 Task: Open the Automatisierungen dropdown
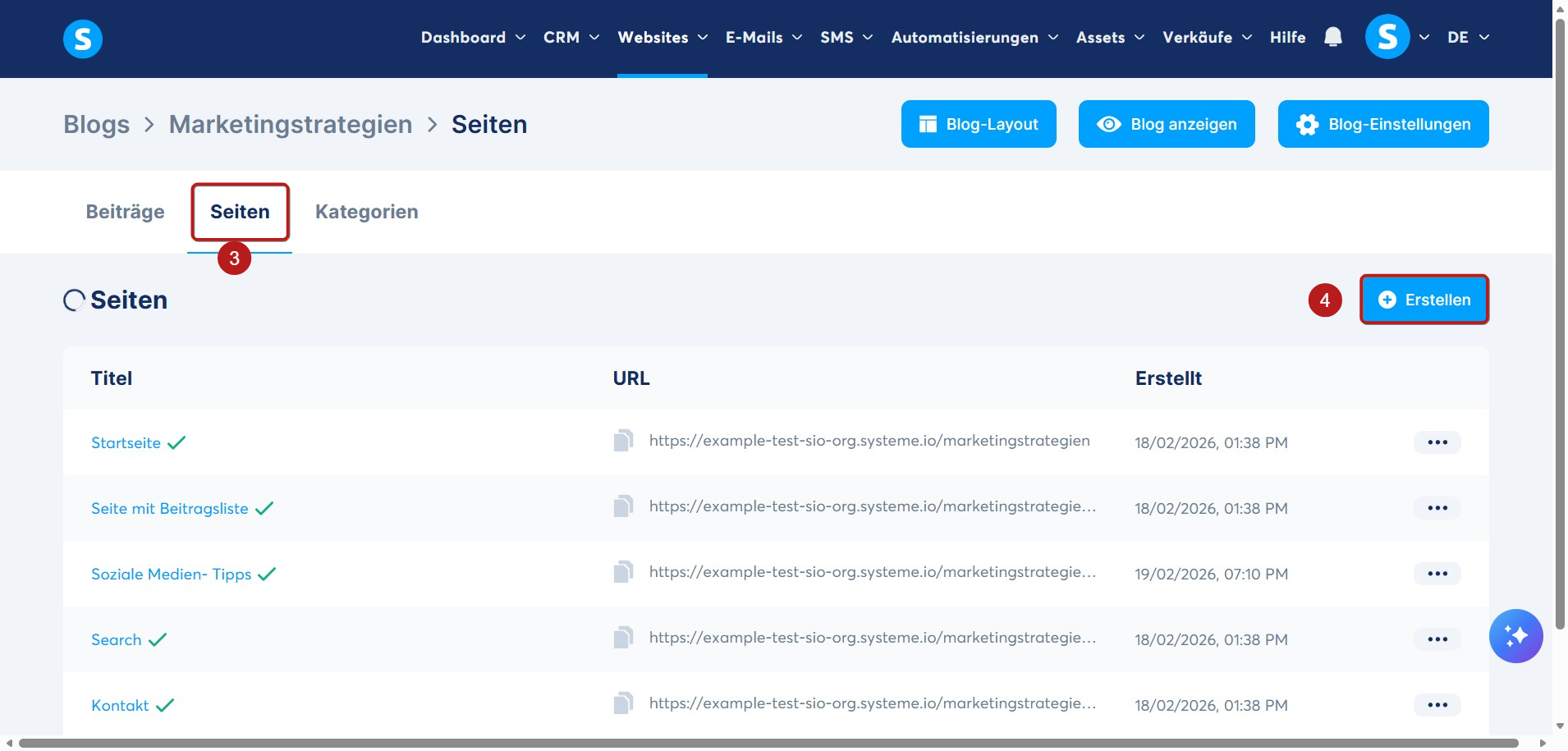(x=974, y=38)
